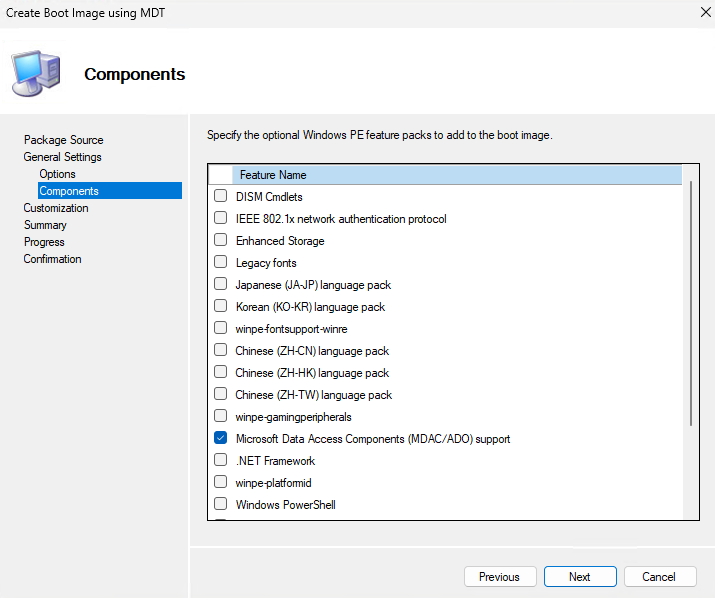The width and height of the screenshot is (715, 598).
Task: Select the Summary step in sidebar
Action: [45, 225]
